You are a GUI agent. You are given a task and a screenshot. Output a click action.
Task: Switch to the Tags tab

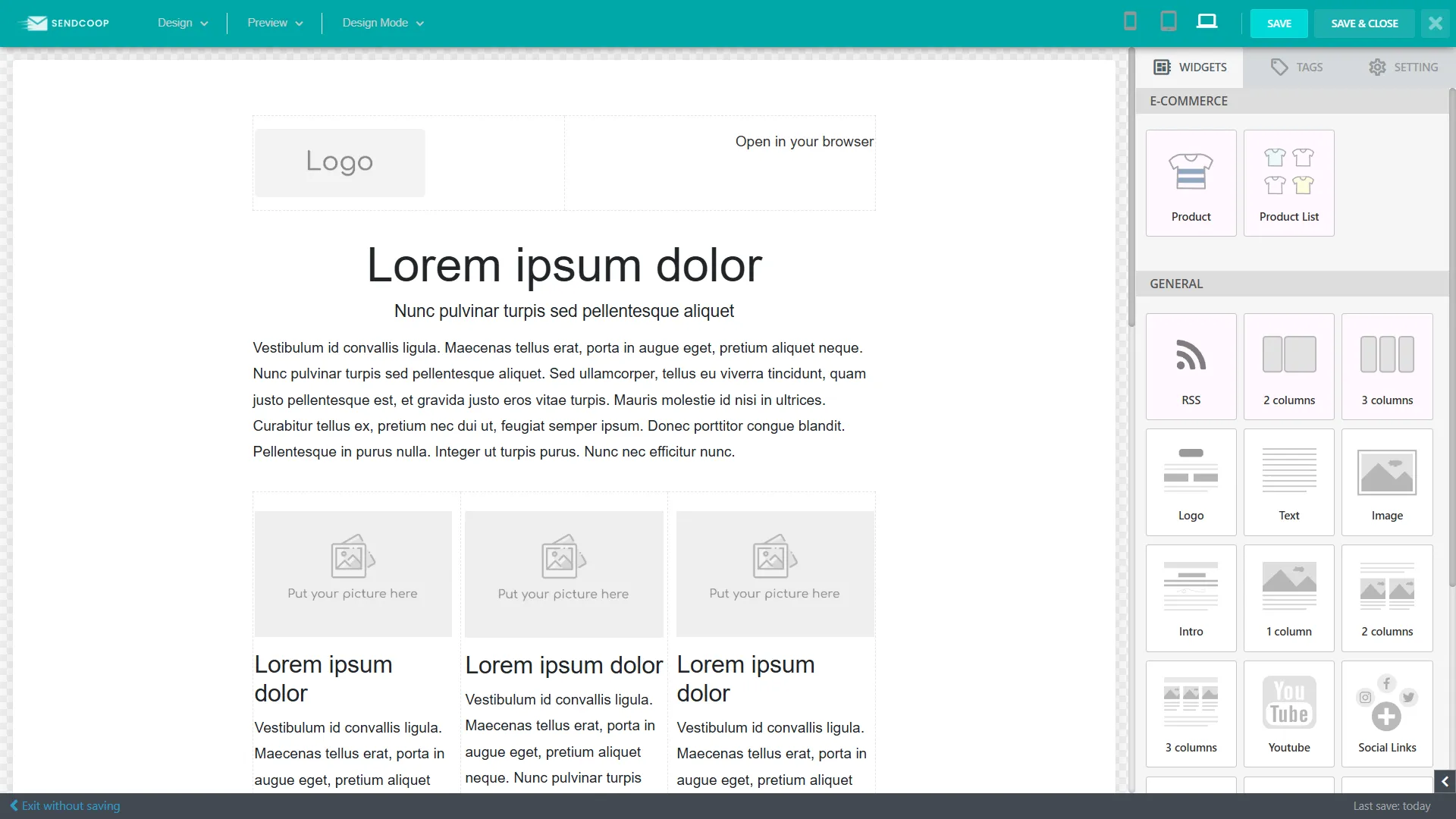pyautogui.click(x=1297, y=67)
